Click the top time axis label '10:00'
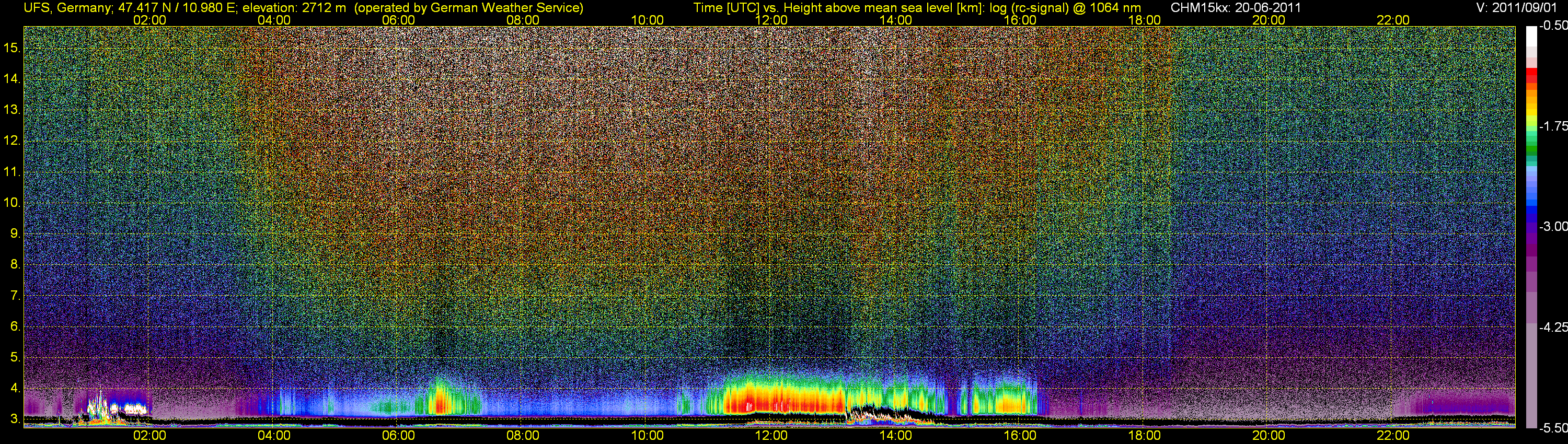The height and width of the screenshot is (444, 1568). click(x=647, y=20)
